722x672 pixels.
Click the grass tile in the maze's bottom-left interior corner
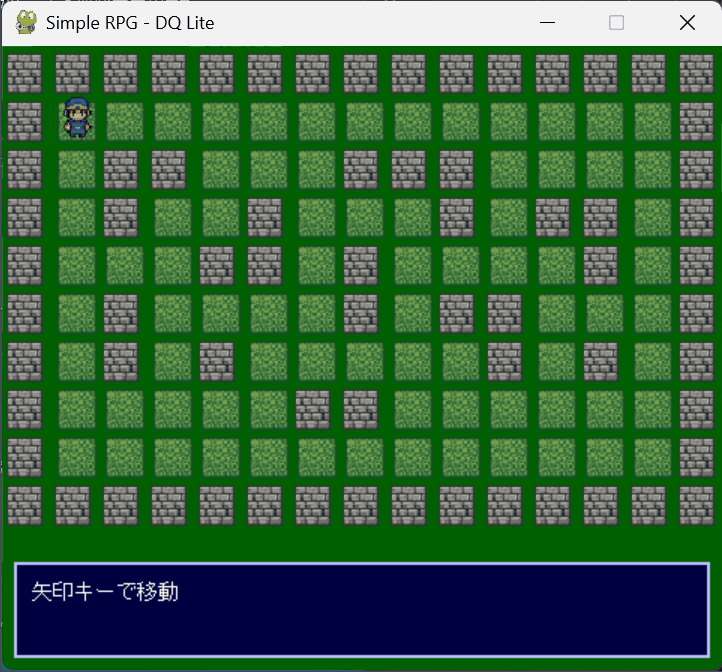[77, 457]
